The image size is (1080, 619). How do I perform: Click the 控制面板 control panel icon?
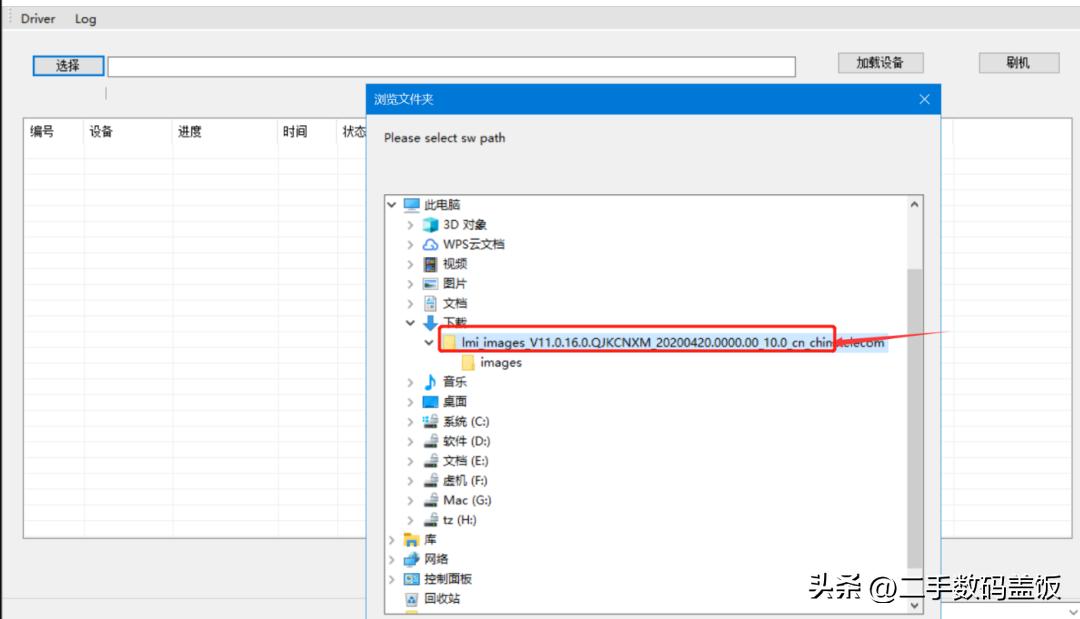click(412, 579)
